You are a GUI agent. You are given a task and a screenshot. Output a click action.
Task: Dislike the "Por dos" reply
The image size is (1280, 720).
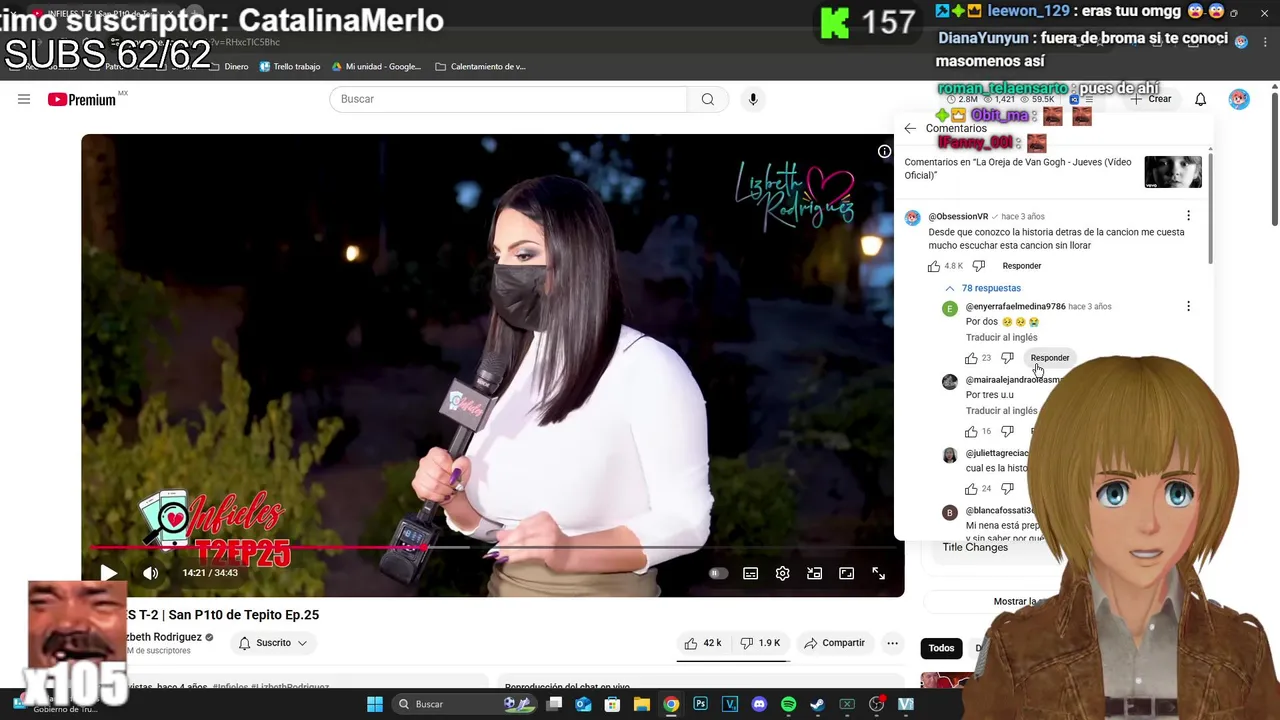coord(1007,358)
